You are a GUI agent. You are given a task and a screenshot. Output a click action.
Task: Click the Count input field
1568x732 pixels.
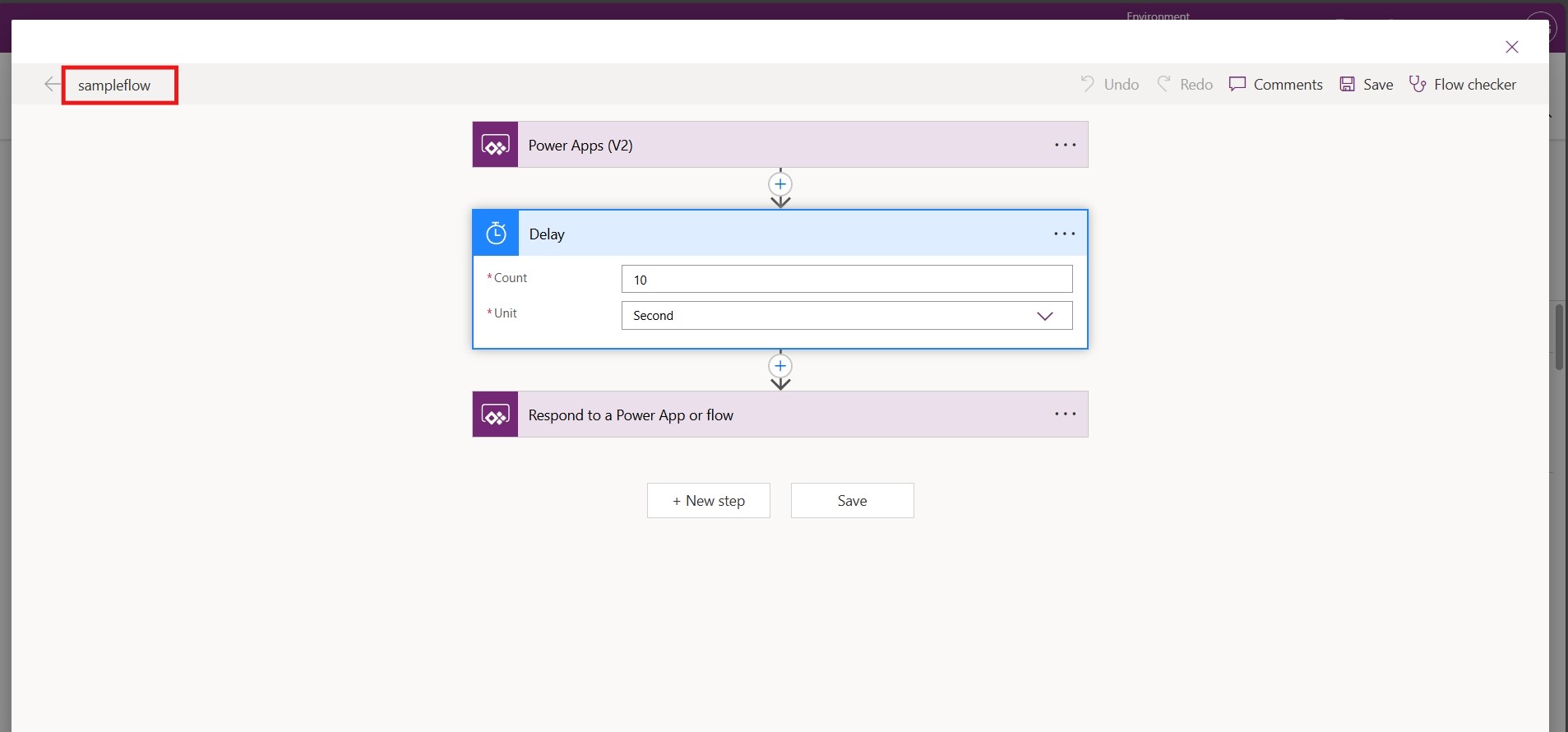click(x=846, y=280)
